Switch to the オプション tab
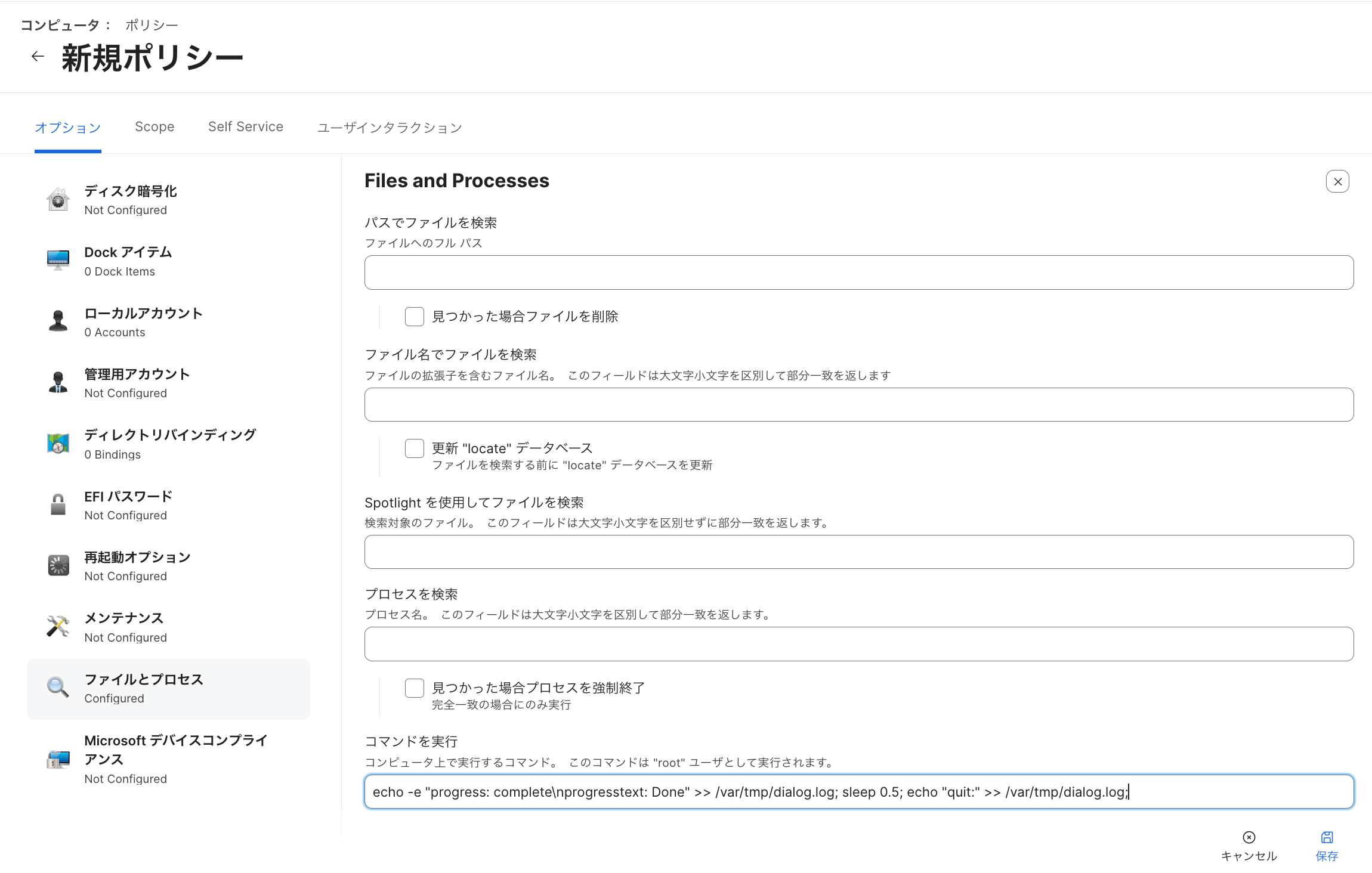Screen dimensions: 1372x873 (x=68, y=128)
